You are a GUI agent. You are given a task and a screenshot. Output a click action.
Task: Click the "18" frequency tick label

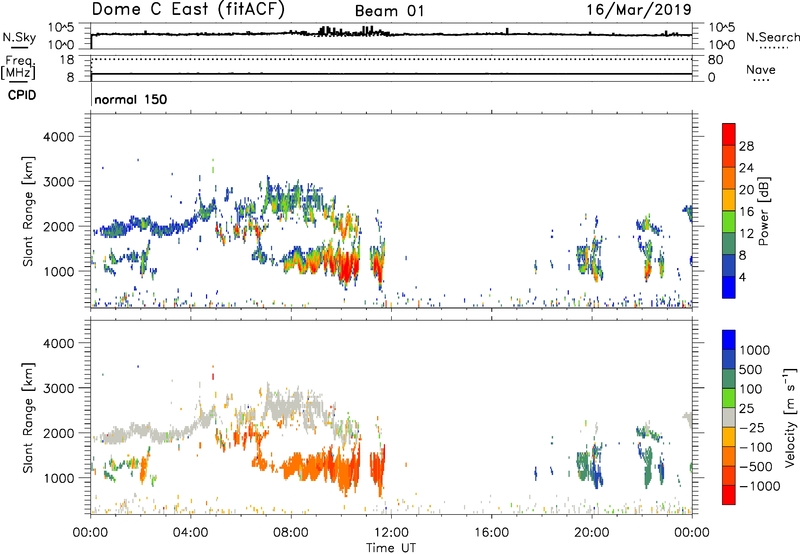click(67, 60)
